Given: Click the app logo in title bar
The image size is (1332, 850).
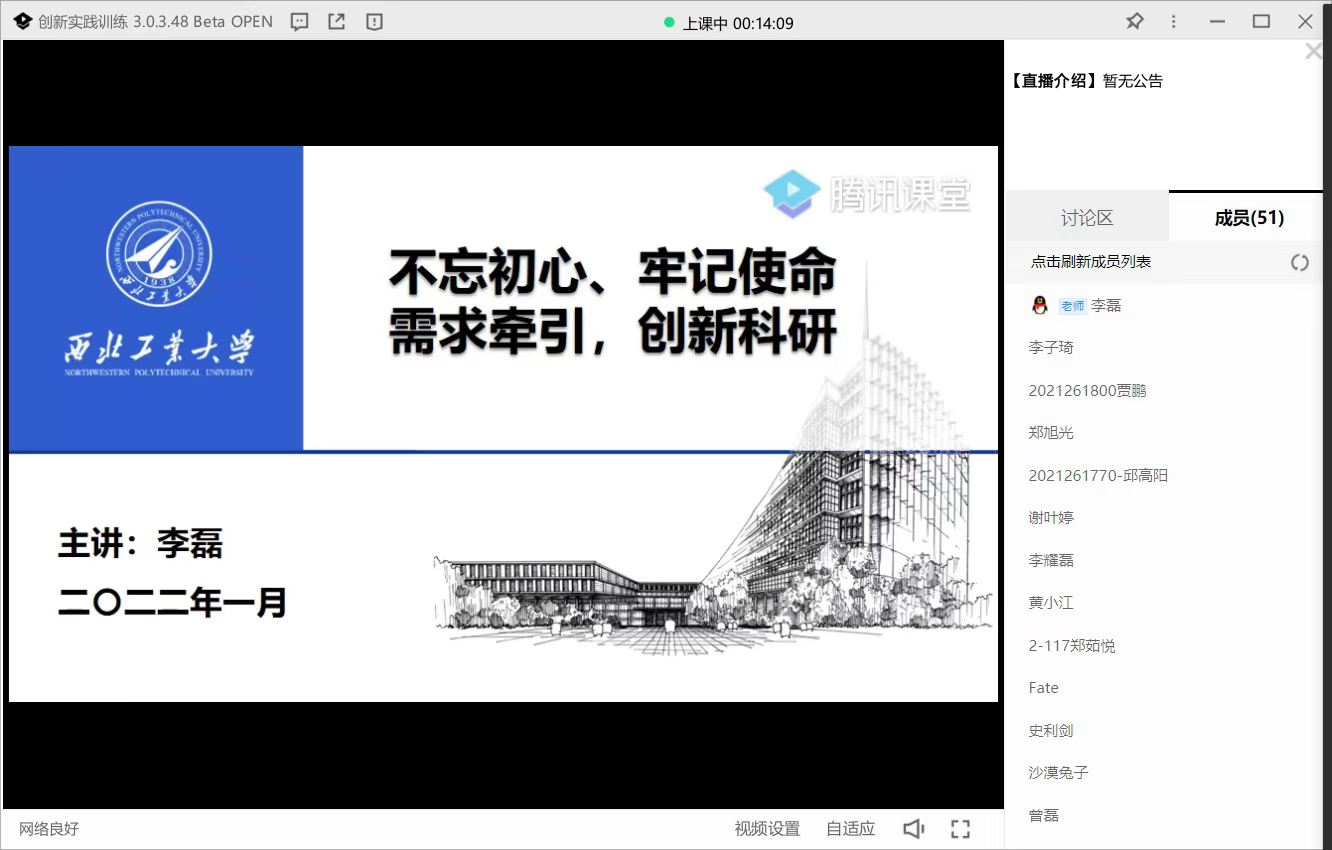Looking at the screenshot, I should (22, 22).
